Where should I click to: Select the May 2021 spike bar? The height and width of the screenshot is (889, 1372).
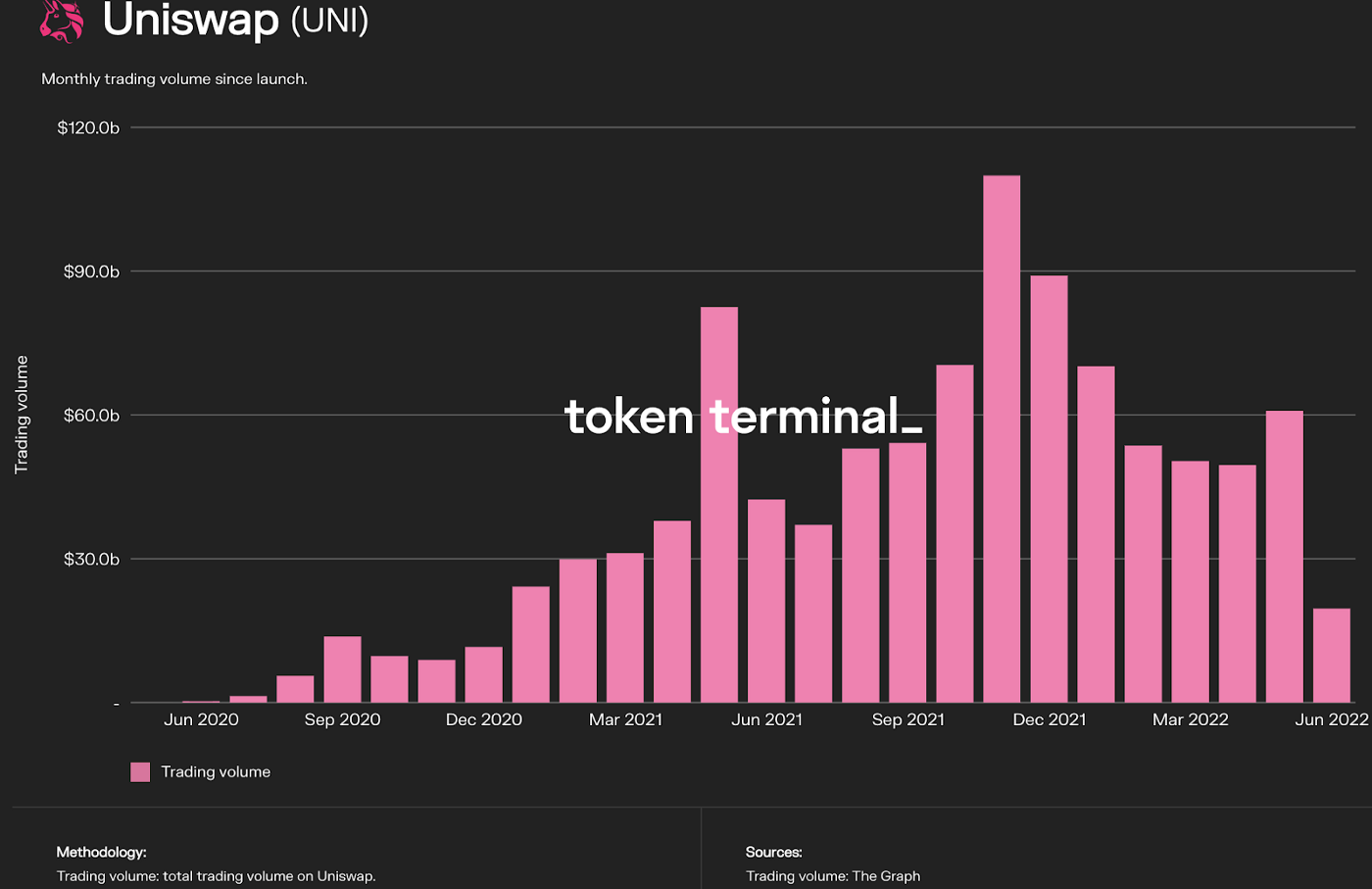tap(719, 505)
